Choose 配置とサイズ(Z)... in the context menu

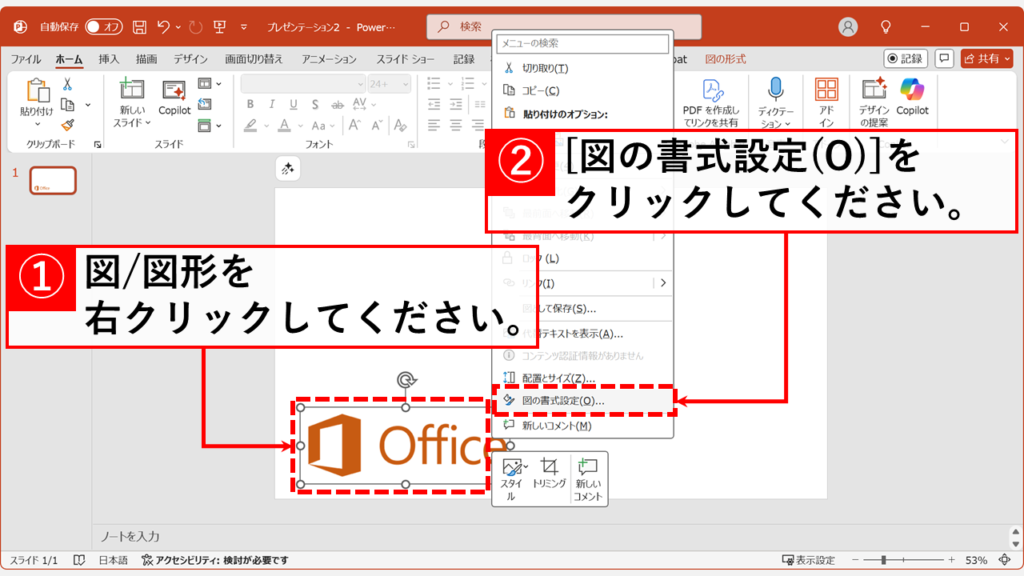583,378
